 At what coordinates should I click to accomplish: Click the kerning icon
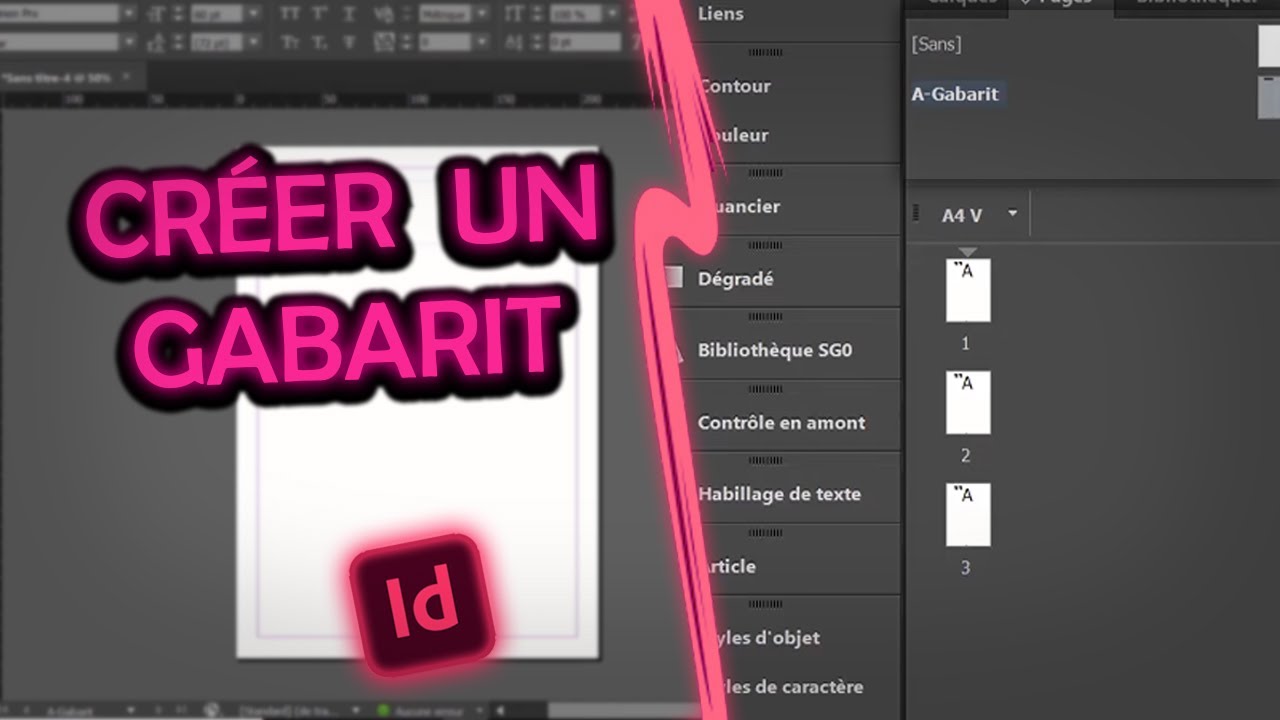tap(384, 14)
